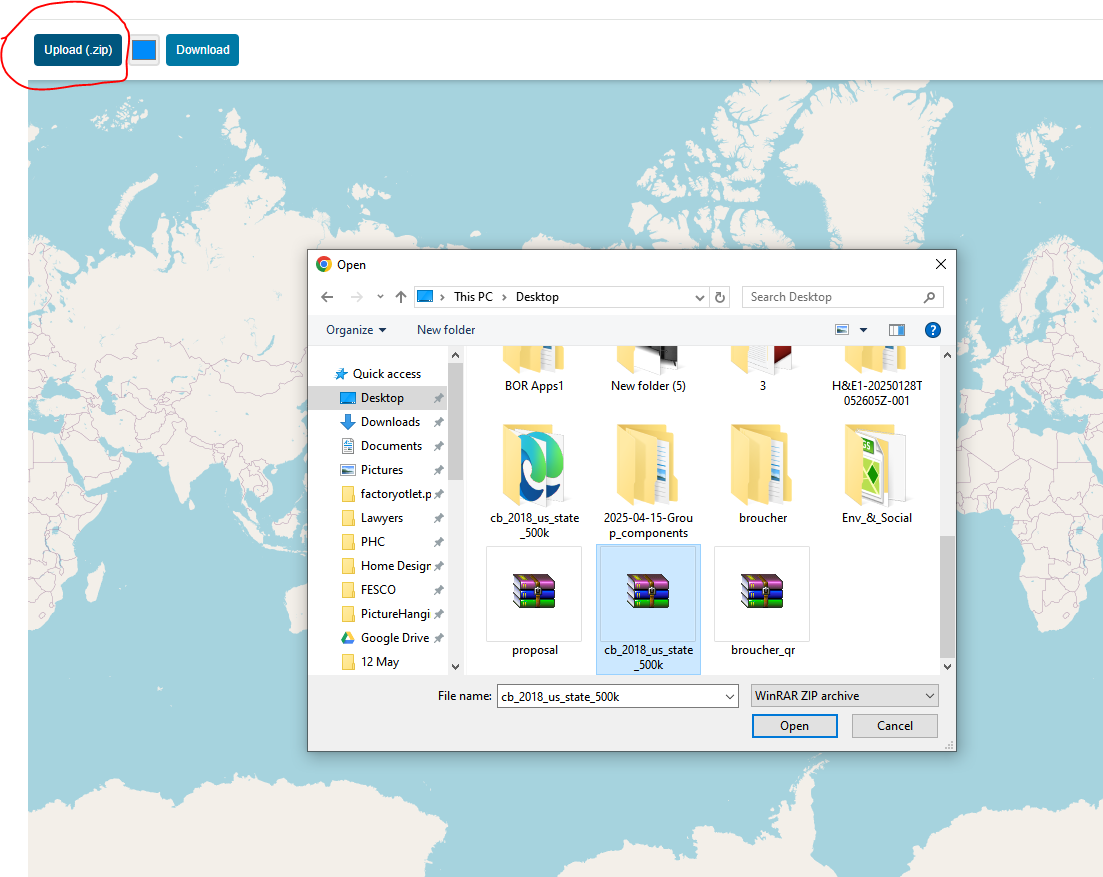The width and height of the screenshot is (1103, 877).
Task: Open Help via the blue question mark icon
Action: point(932,329)
